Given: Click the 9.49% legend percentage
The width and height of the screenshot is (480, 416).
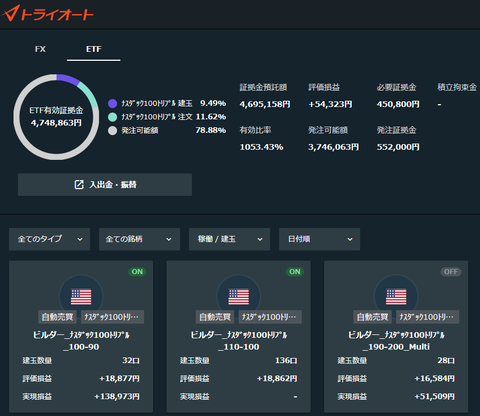Looking at the screenshot, I should click(213, 103).
